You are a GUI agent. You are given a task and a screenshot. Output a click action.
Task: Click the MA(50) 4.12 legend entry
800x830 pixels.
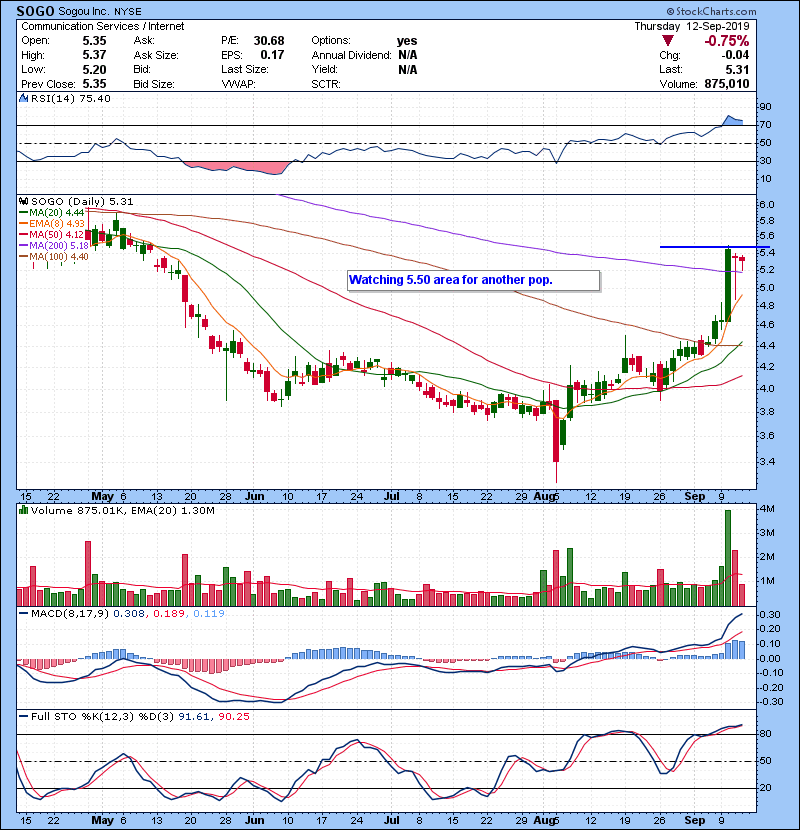[x=51, y=234]
